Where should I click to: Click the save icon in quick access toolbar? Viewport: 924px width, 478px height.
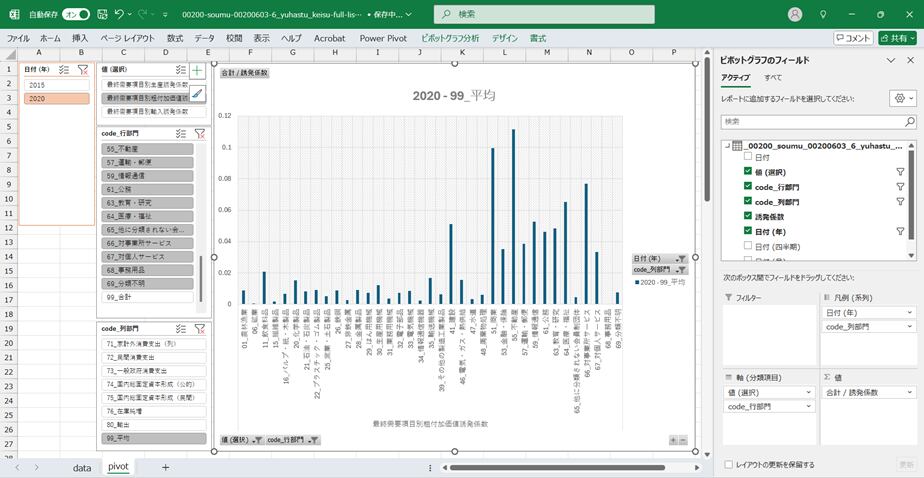click(x=102, y=14)
